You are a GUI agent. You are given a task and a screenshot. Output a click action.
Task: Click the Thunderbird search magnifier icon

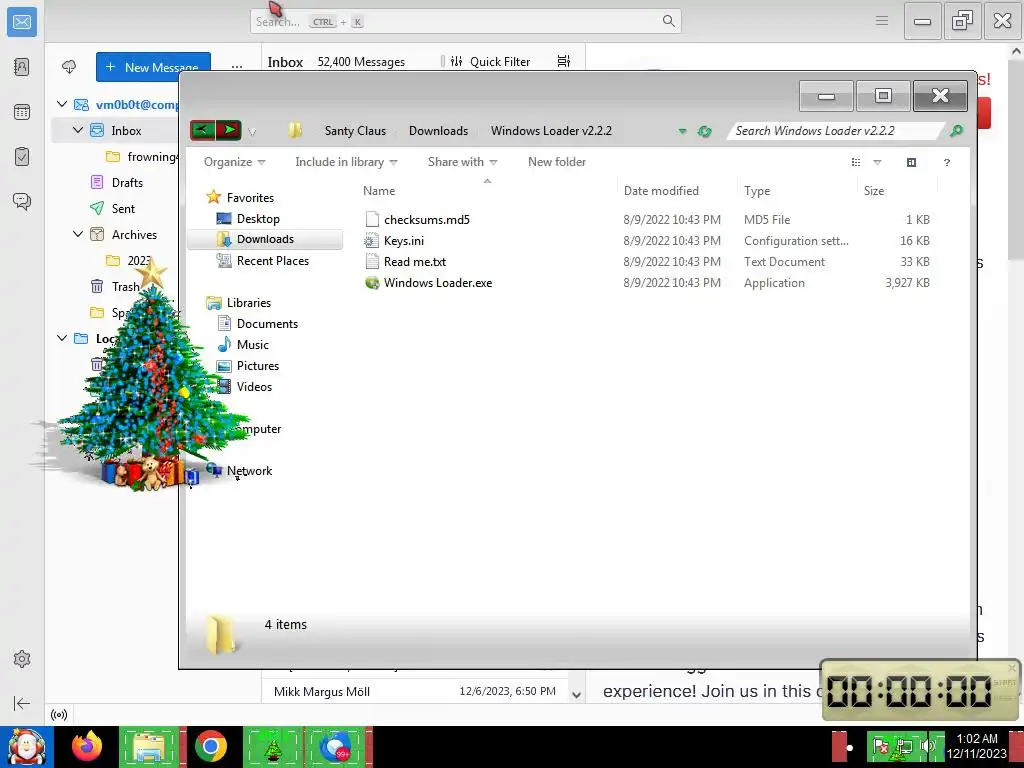click(668, 22)
